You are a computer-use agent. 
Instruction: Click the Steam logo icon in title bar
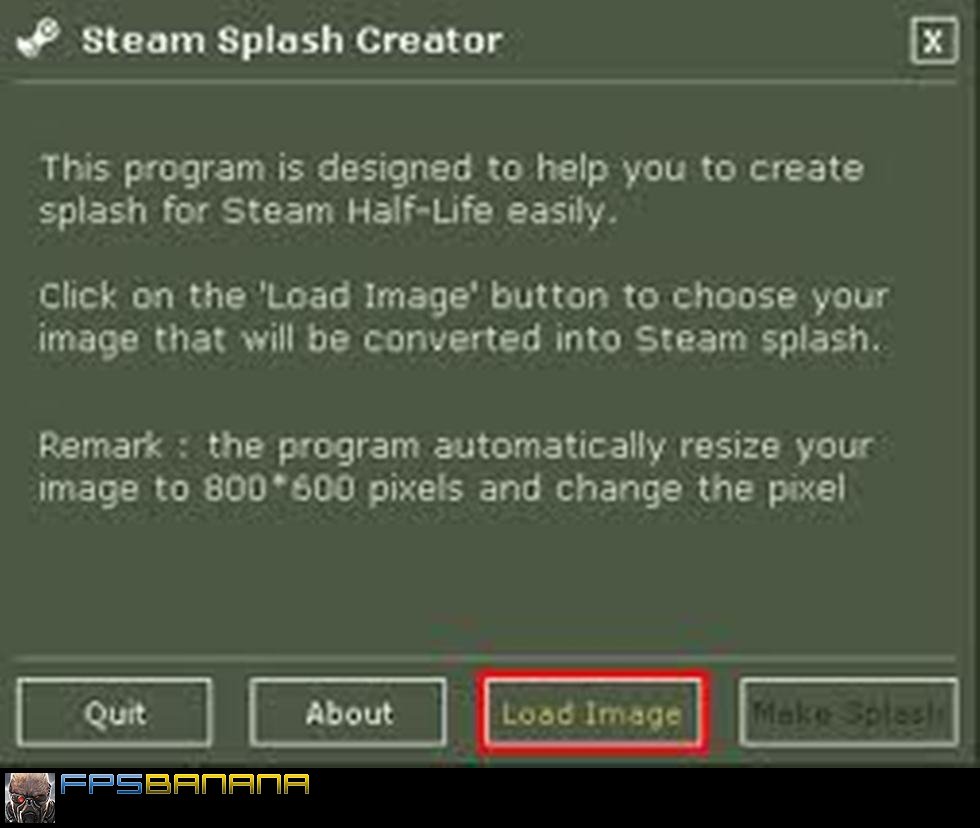point(38,39)
